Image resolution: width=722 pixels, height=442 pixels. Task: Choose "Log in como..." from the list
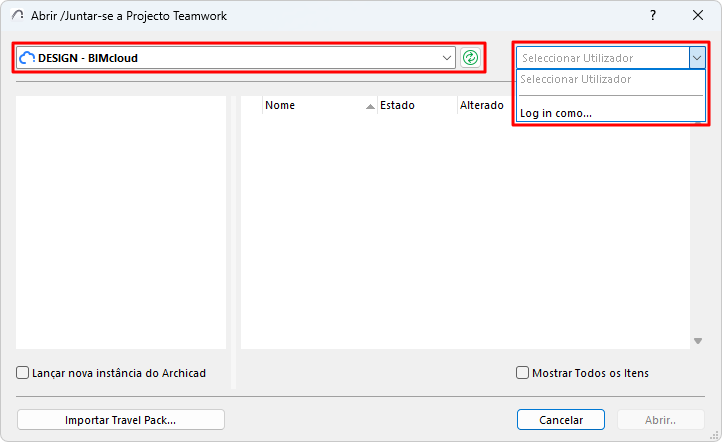556,113
